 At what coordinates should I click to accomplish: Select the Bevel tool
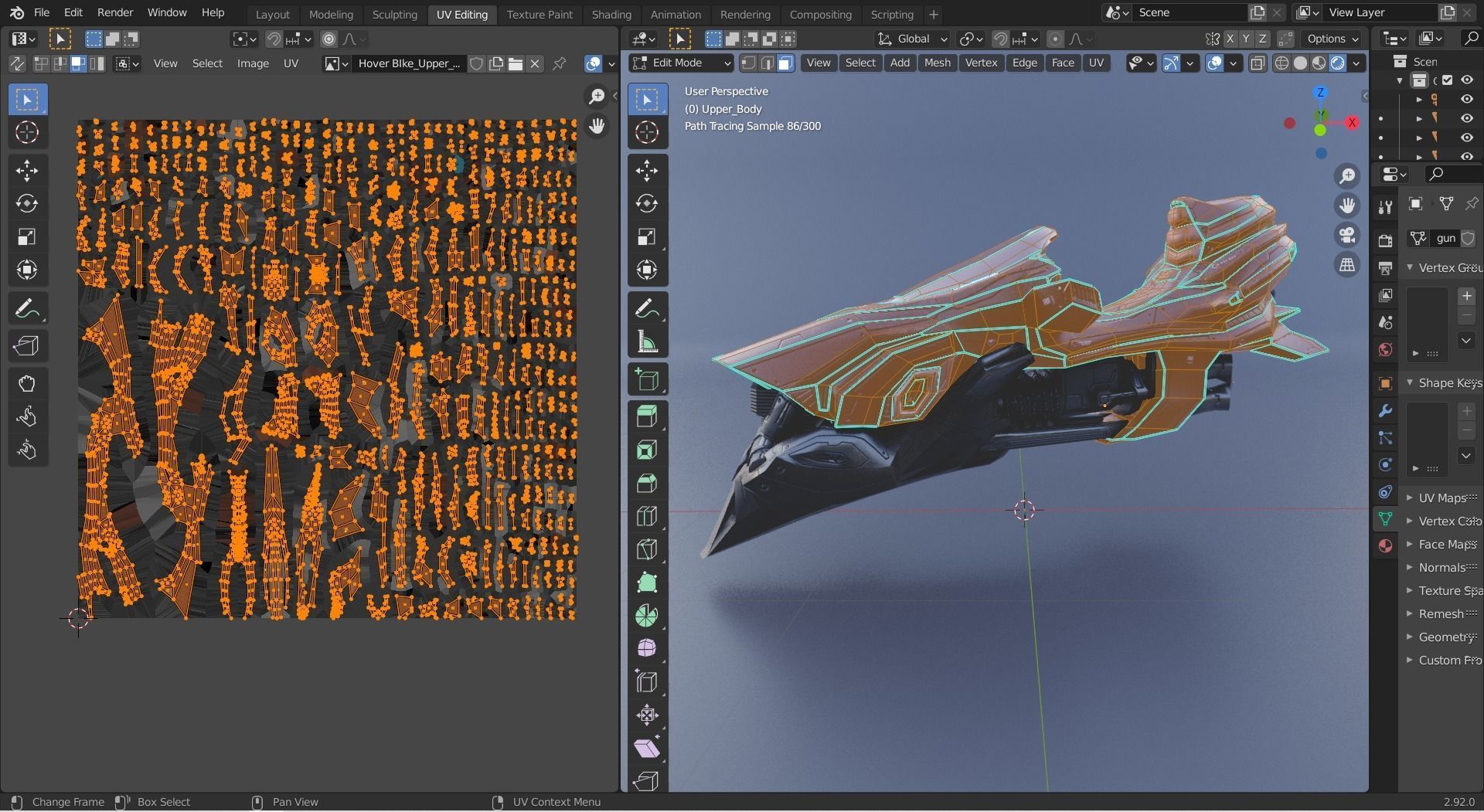(647, 484)
